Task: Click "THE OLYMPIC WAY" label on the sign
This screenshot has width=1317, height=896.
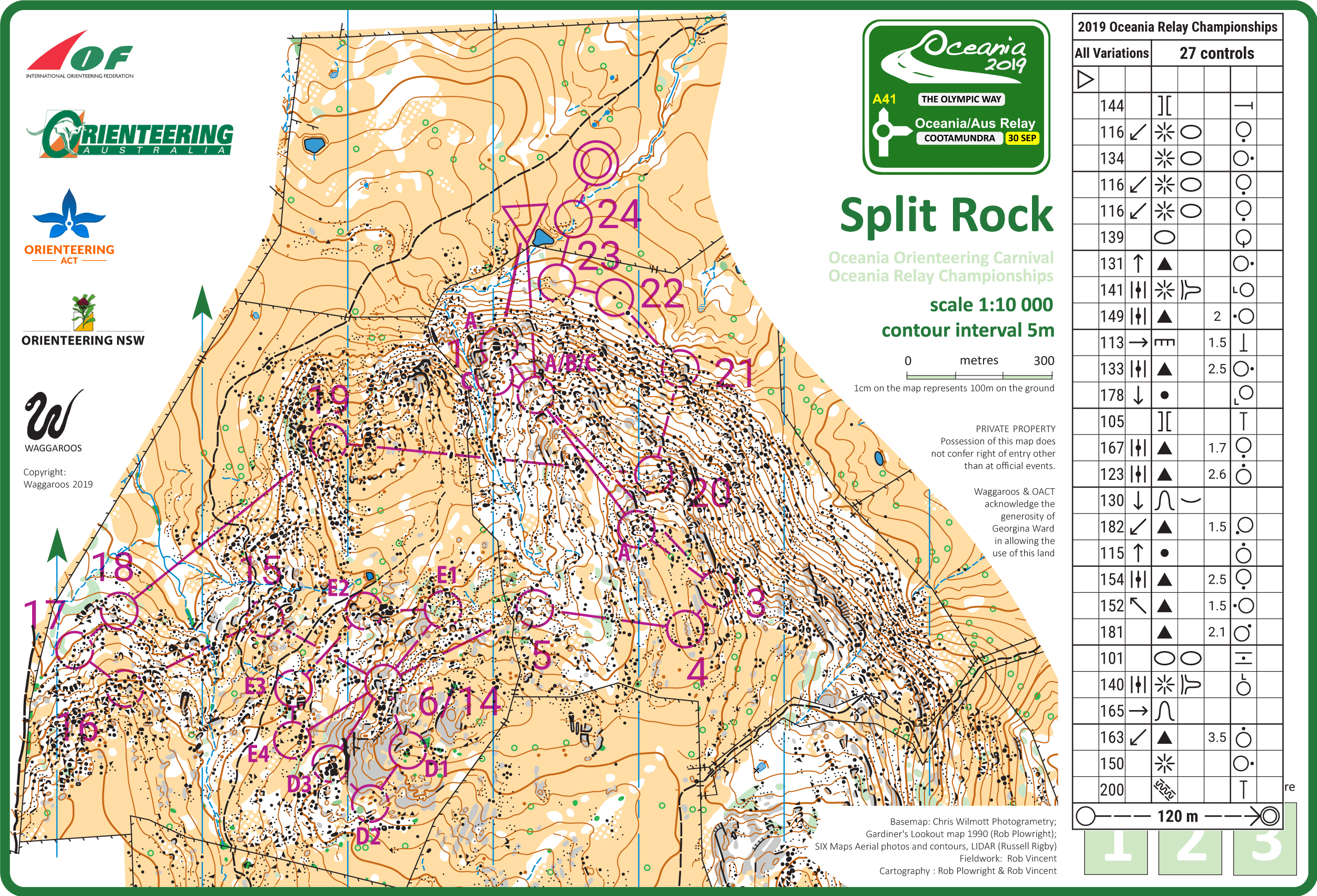Action: (961, 99)
